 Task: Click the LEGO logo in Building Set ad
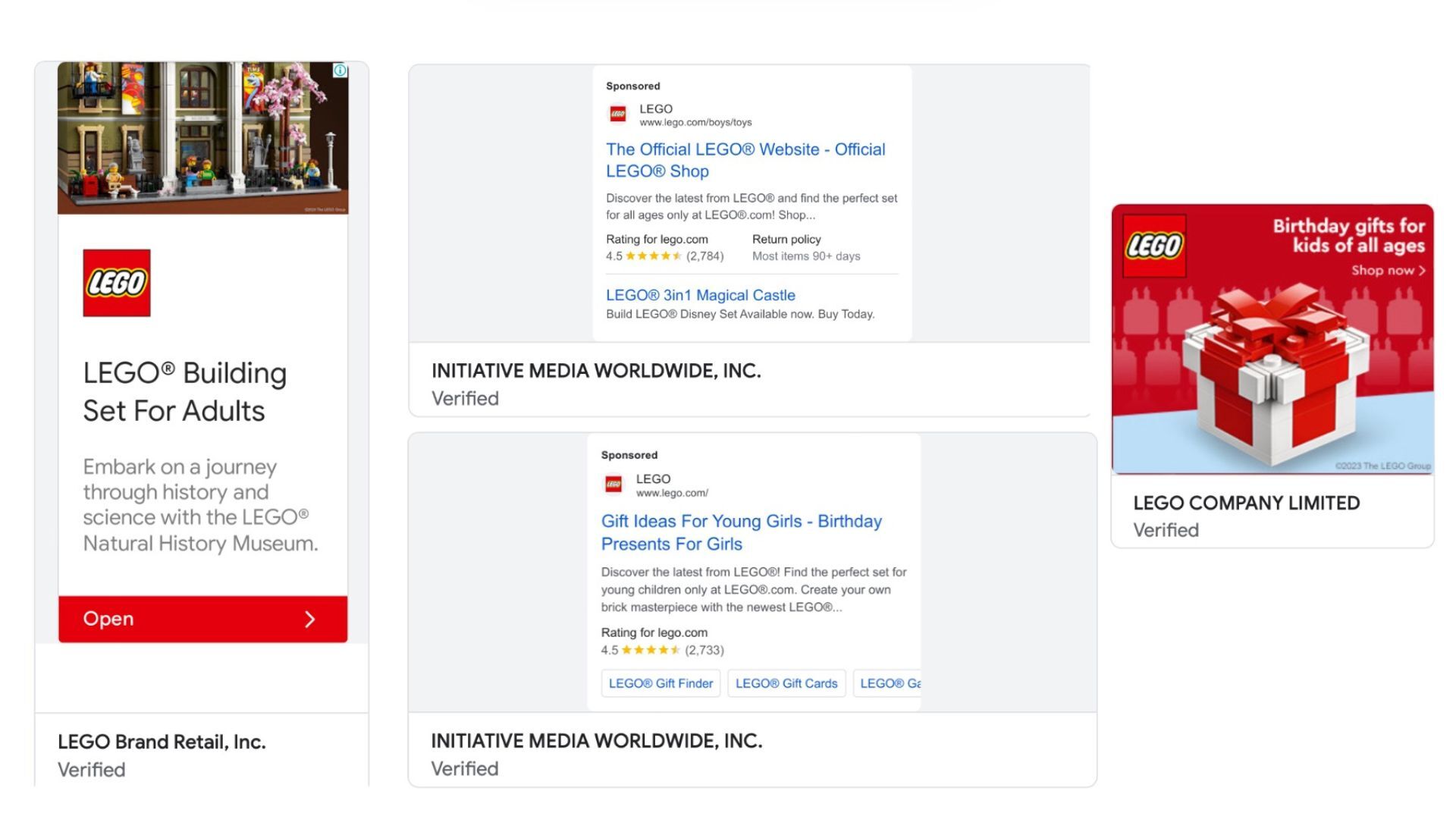(x=117, y=283)
